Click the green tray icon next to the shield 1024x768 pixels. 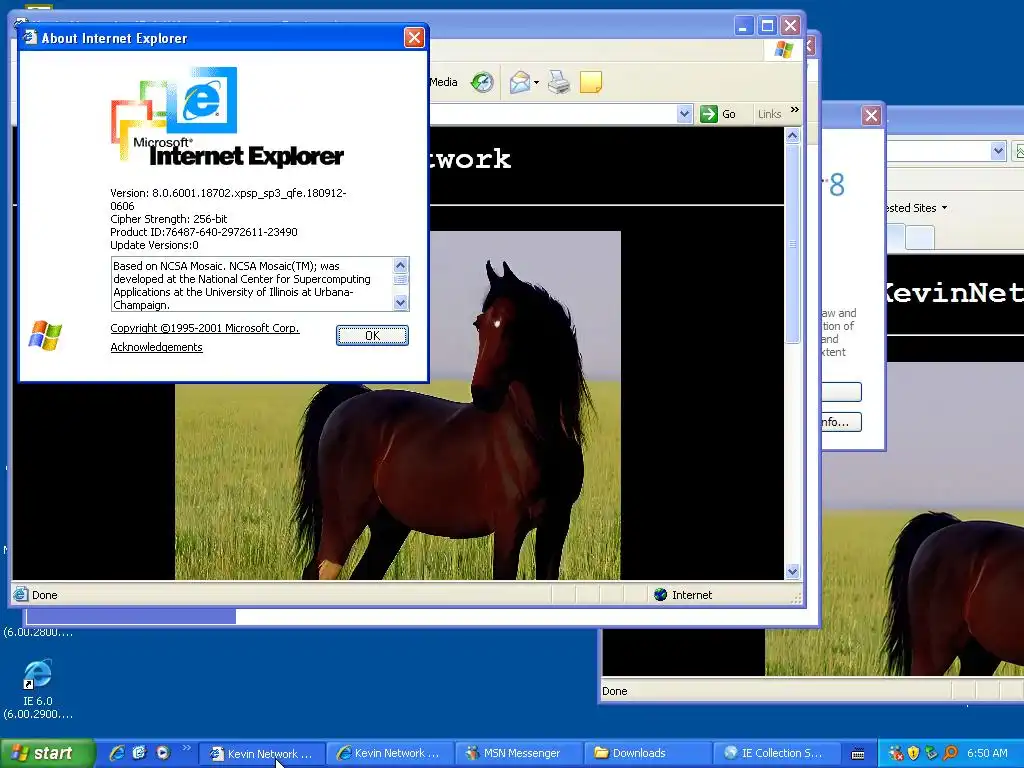tap(931, 753)
